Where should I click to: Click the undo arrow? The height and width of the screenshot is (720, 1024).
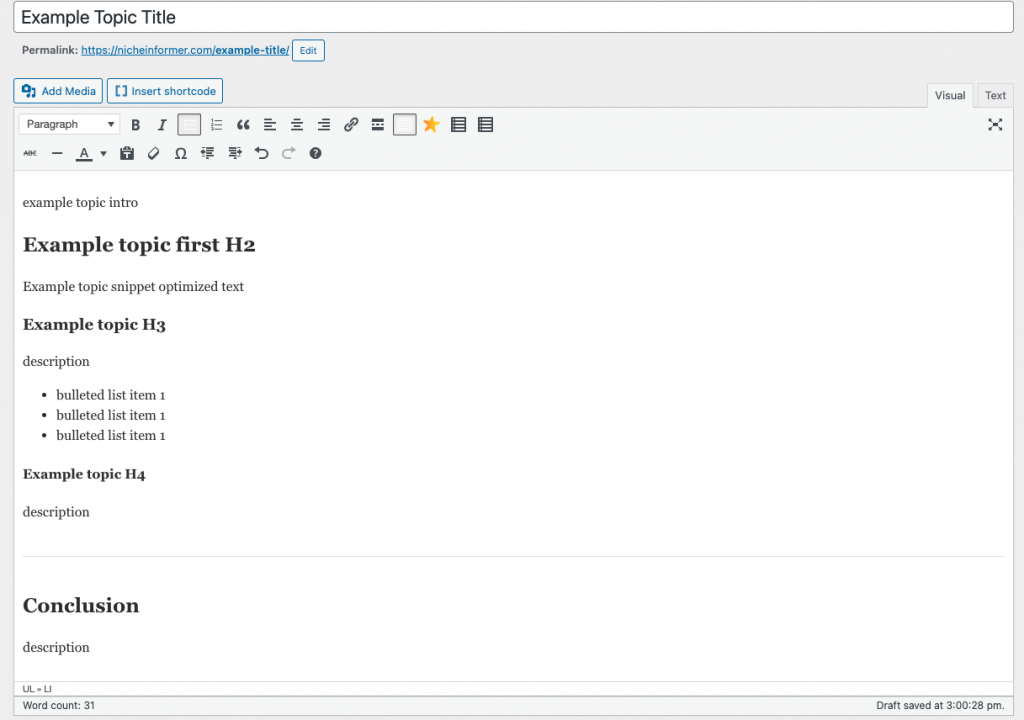[262, 154]
